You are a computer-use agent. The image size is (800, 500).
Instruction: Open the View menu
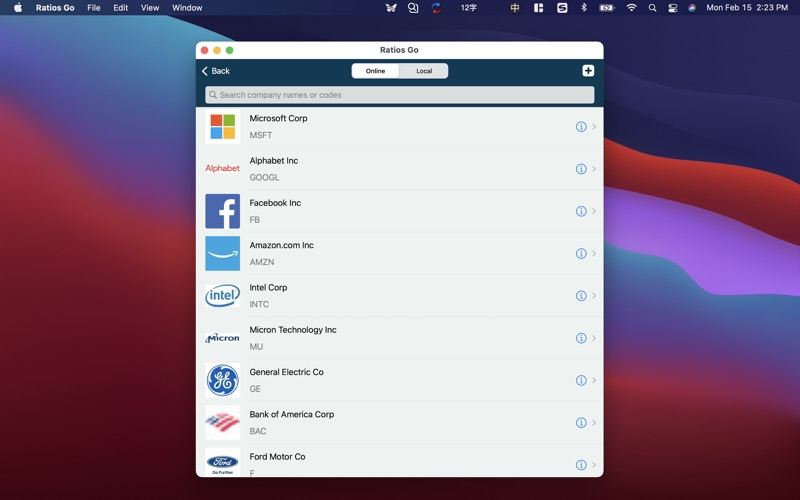click(150, 8)
